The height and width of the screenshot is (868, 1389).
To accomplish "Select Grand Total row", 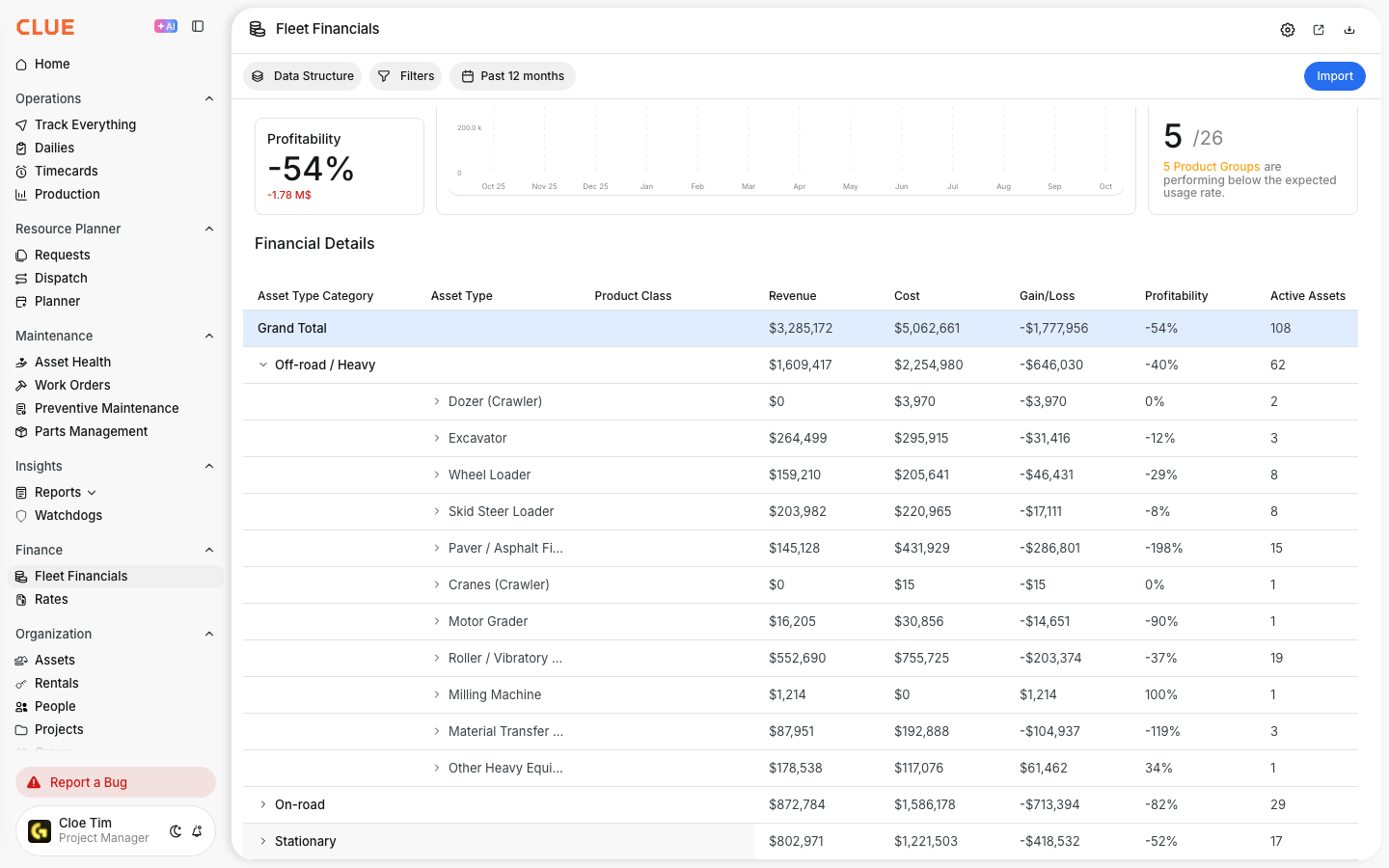I will (x=801, y=328).
